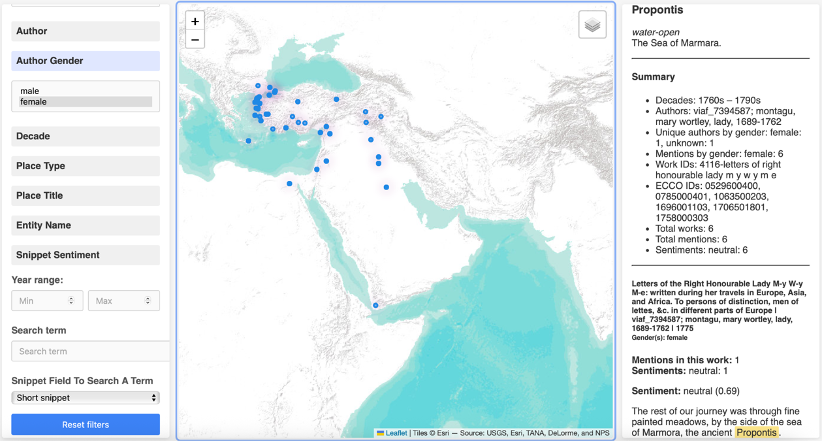Select female in the gender list
This screenshot has width=822, height=442.
click(34, 102)
